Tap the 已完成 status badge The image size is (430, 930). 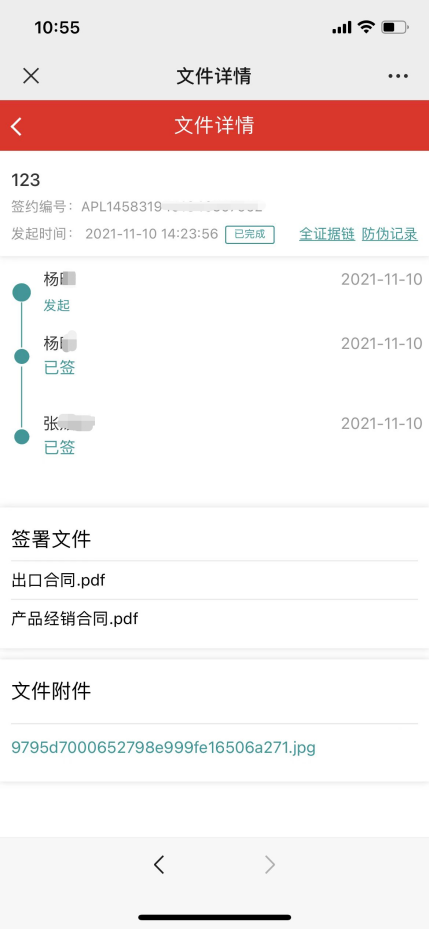tap(250, 234)
